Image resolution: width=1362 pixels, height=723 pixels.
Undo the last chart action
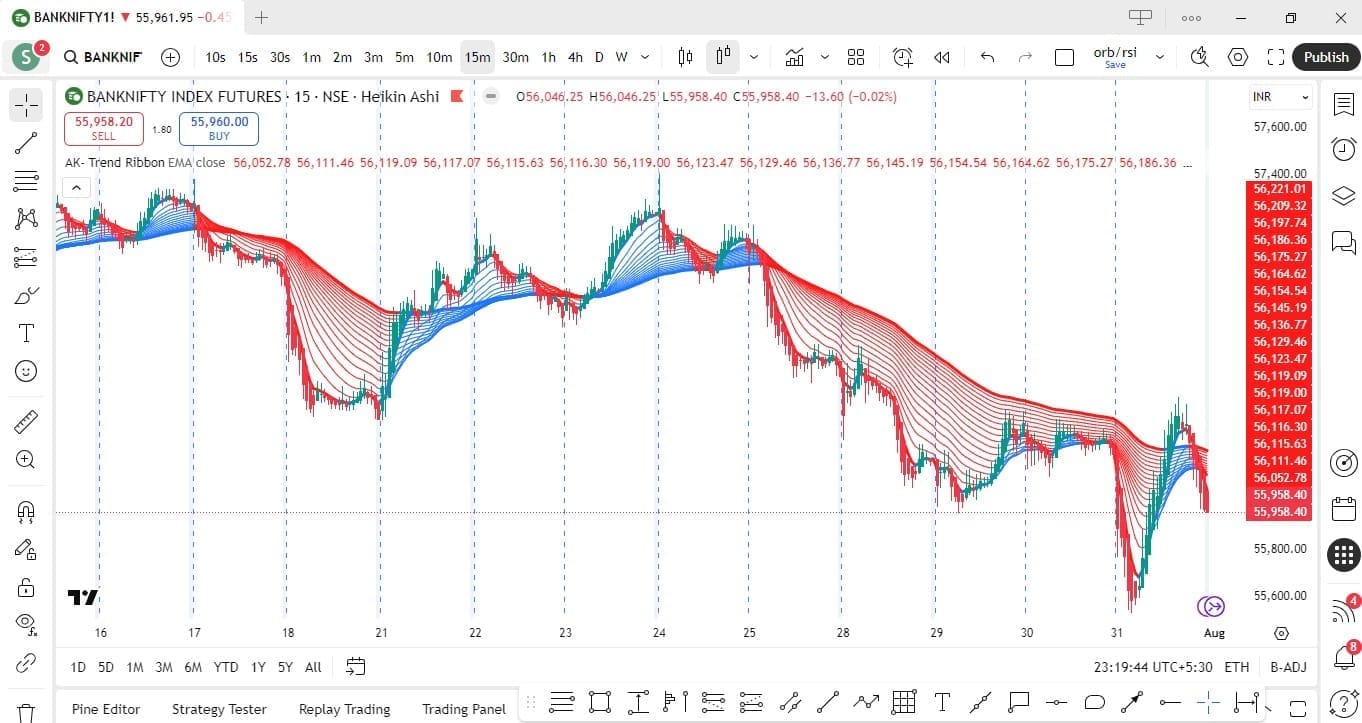click(x=988, y=57)
